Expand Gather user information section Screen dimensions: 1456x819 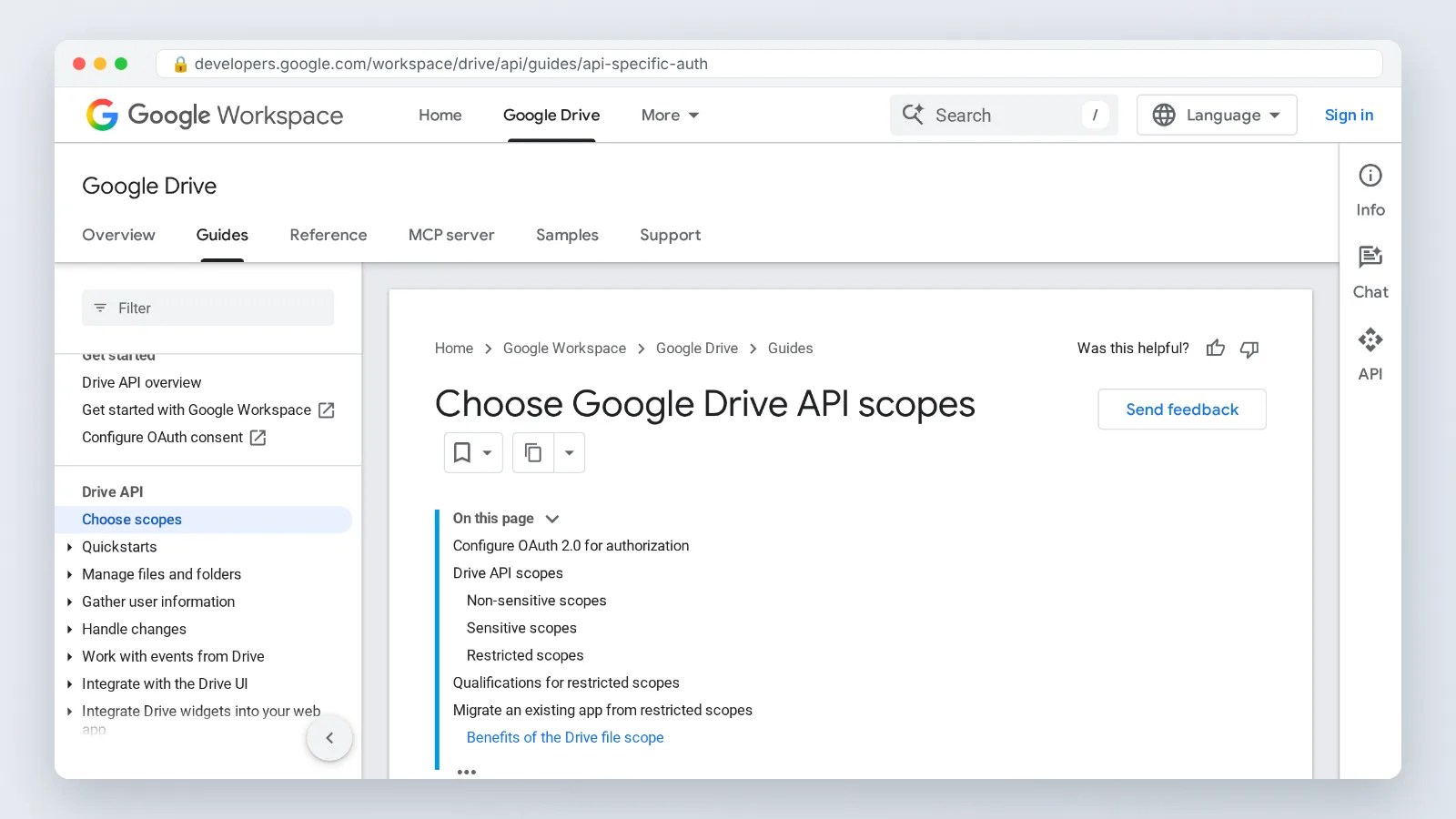[70, 602]
